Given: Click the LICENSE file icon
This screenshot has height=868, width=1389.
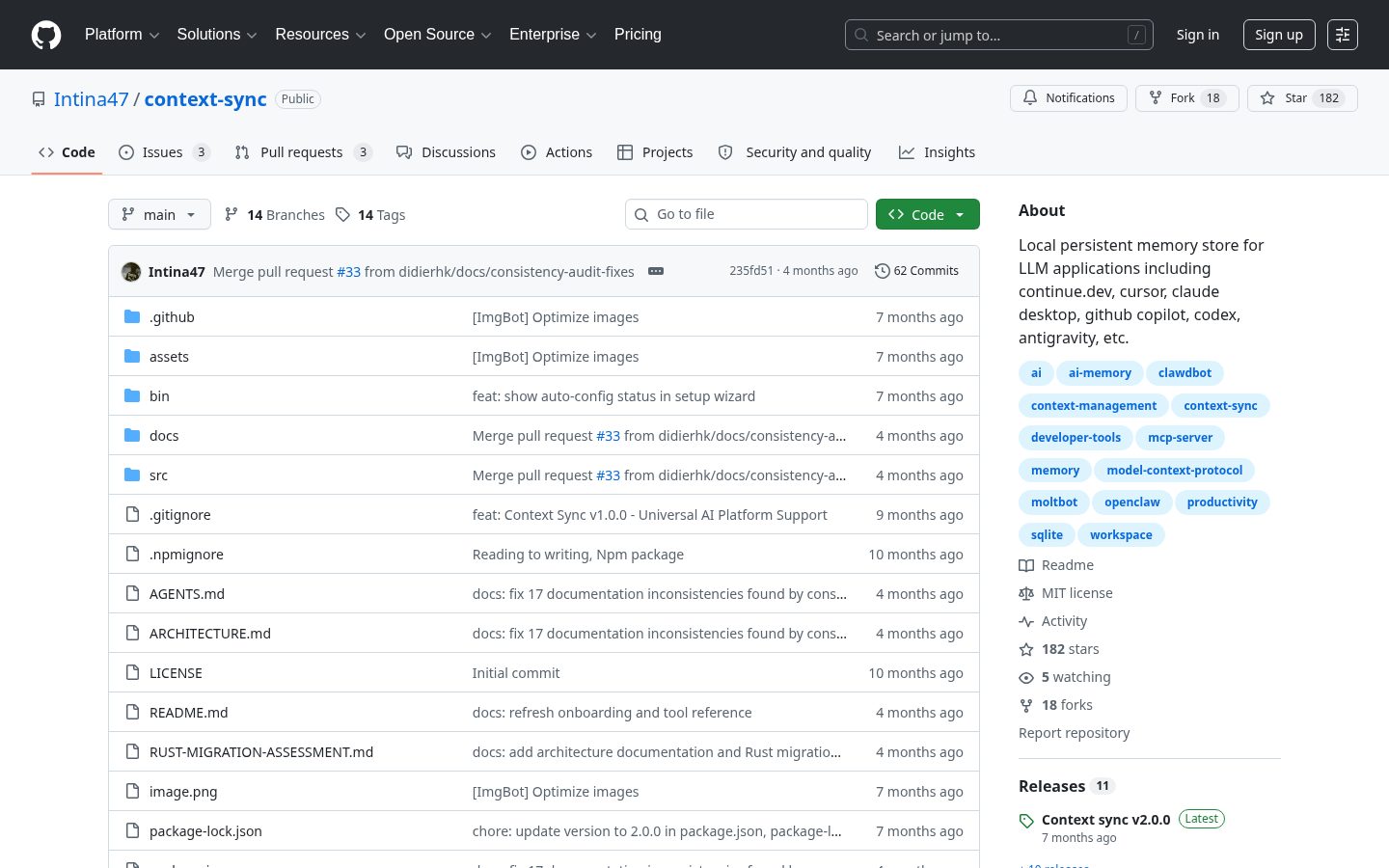Looking at the screenshot, I should tap(133, 672).
